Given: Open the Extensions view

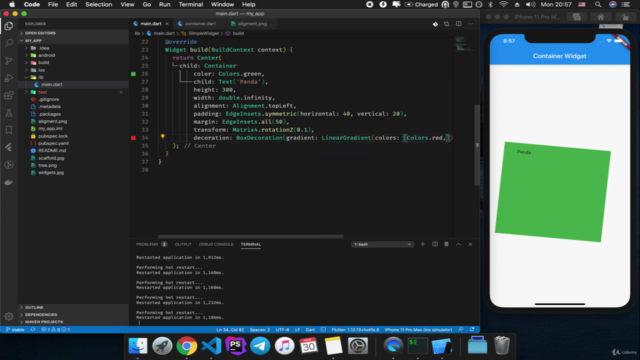Looking at the screenshot, I should 9,96.
